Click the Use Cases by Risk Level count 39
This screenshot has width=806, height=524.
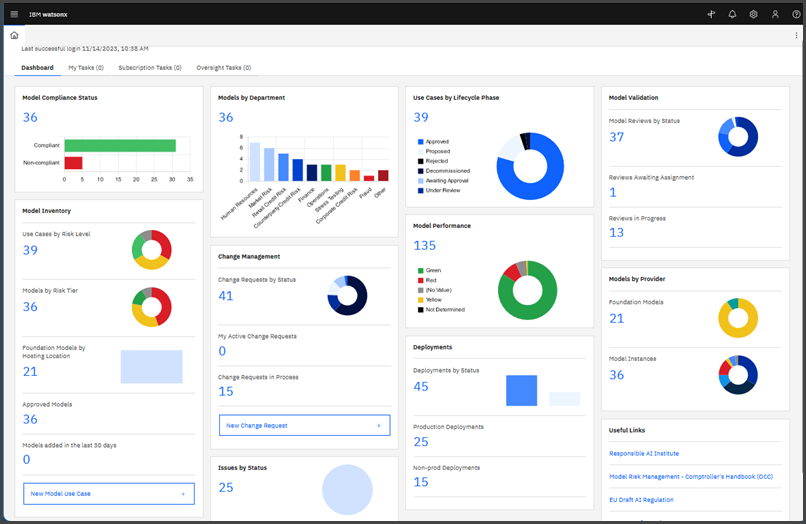tap(30, 250)
